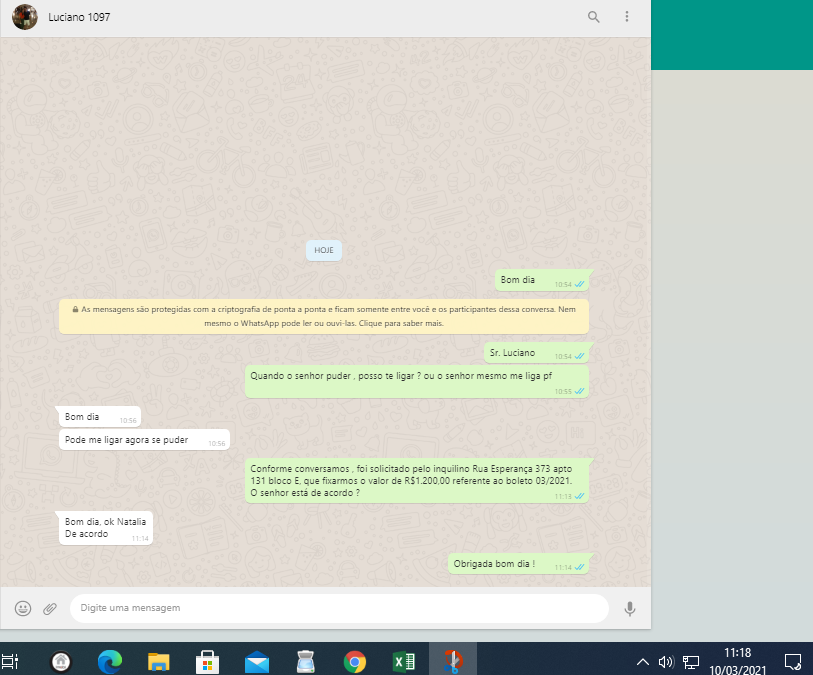Start recording a voice message
The height and width of the screenshot is (675, 813).
630,608
